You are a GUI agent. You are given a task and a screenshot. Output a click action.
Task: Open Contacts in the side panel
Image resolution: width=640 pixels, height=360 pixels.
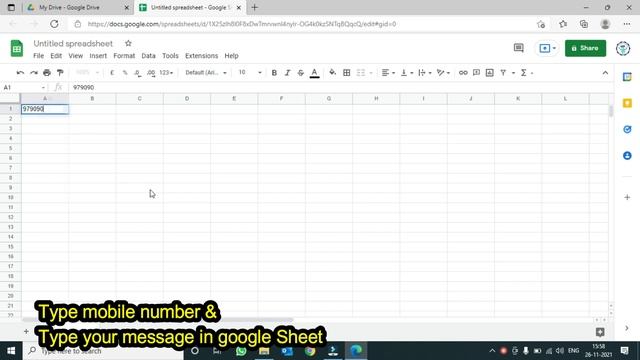[x=627, y=156]
